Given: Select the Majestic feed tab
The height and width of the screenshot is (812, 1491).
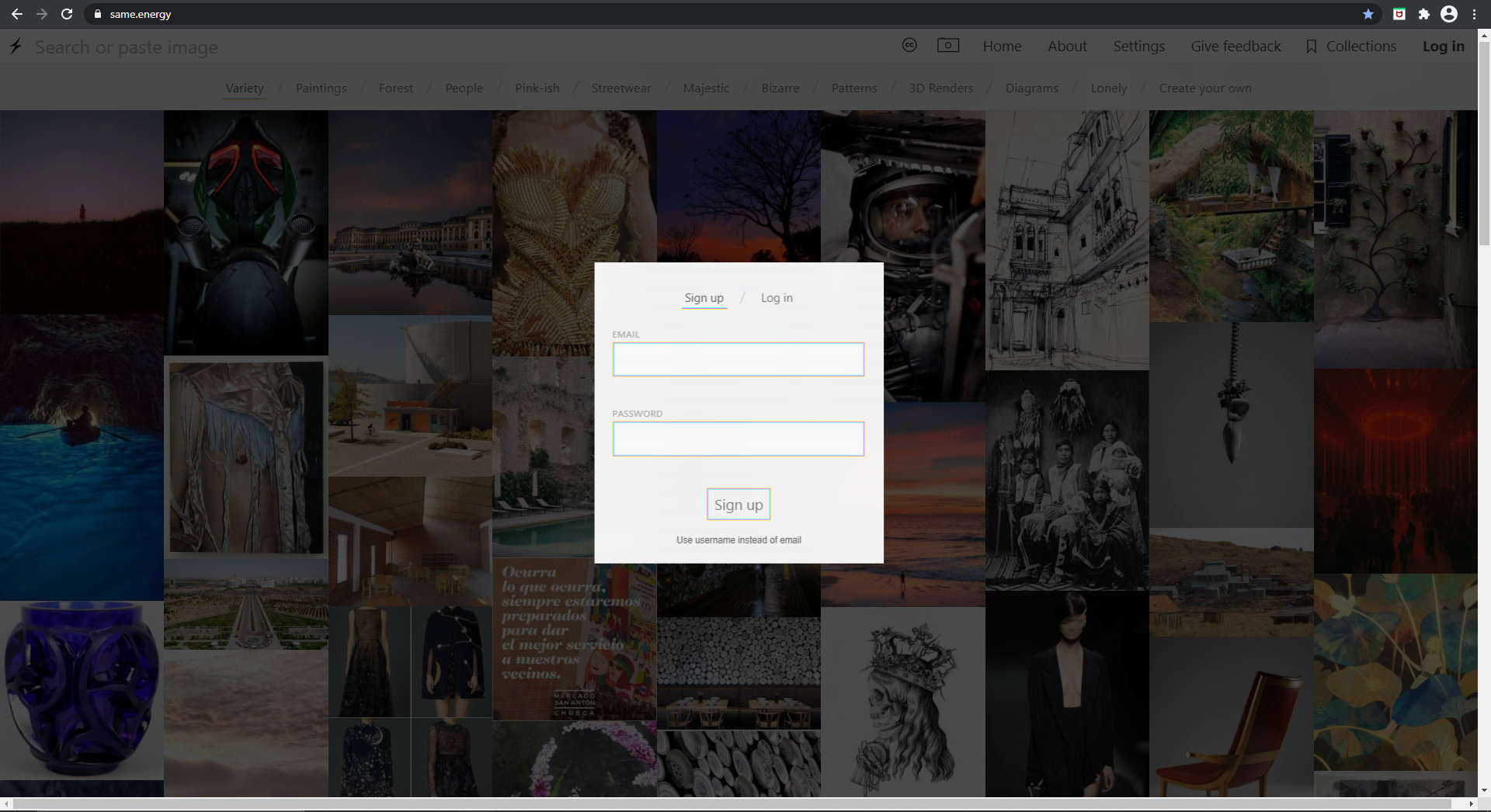Looking at the screenshot, I should (707, 88).
